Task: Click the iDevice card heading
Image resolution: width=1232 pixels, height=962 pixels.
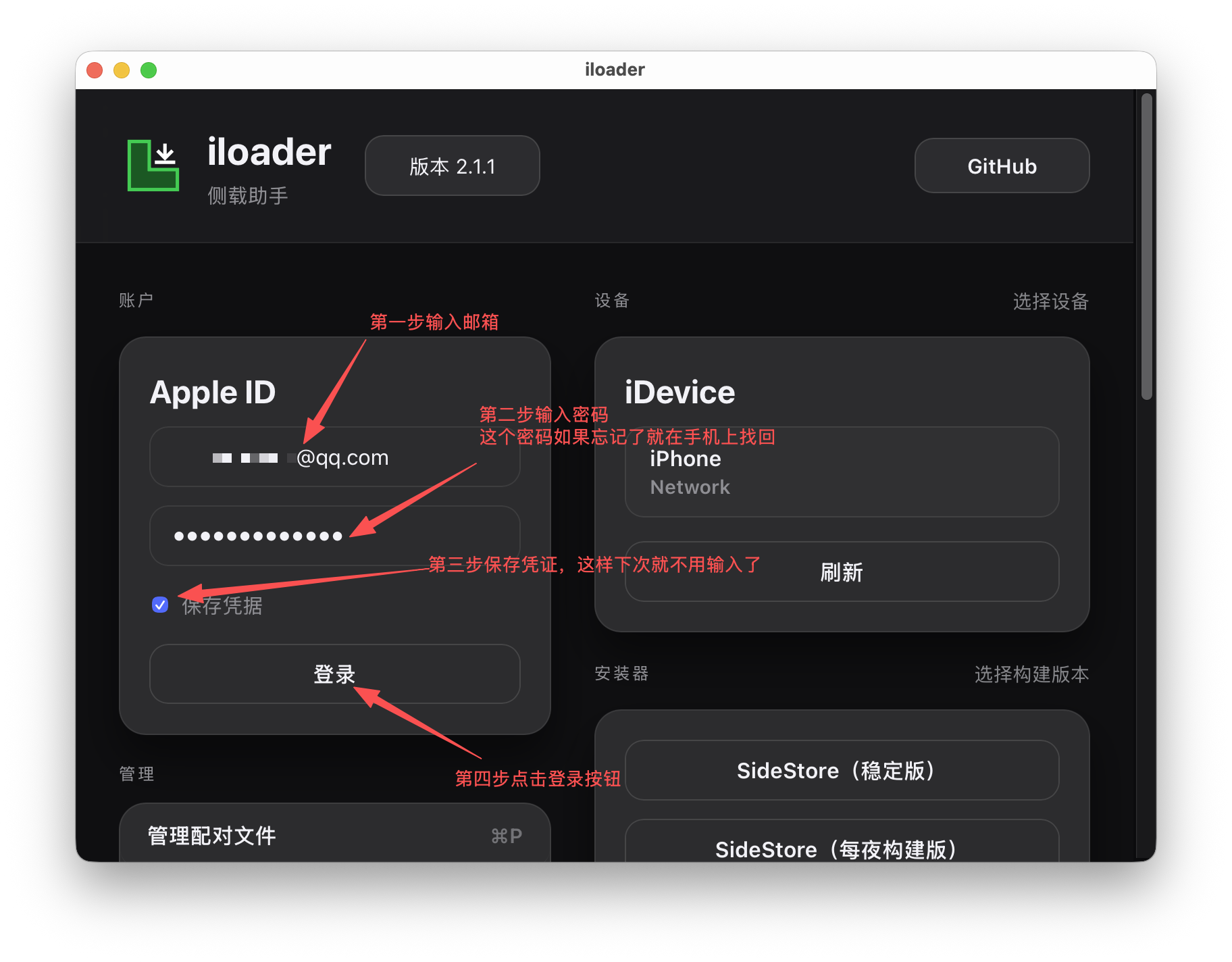Action: (679, 393)
